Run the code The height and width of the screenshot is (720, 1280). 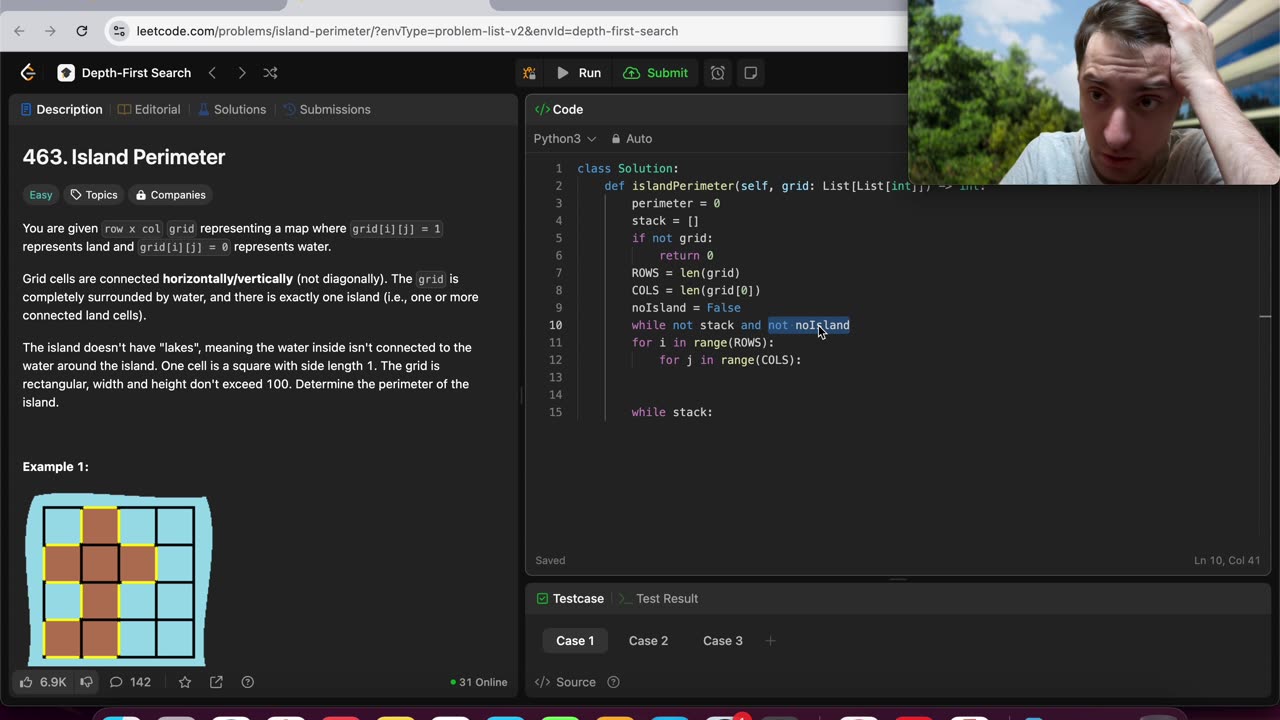pyautogui.click(x=579, y=73)
